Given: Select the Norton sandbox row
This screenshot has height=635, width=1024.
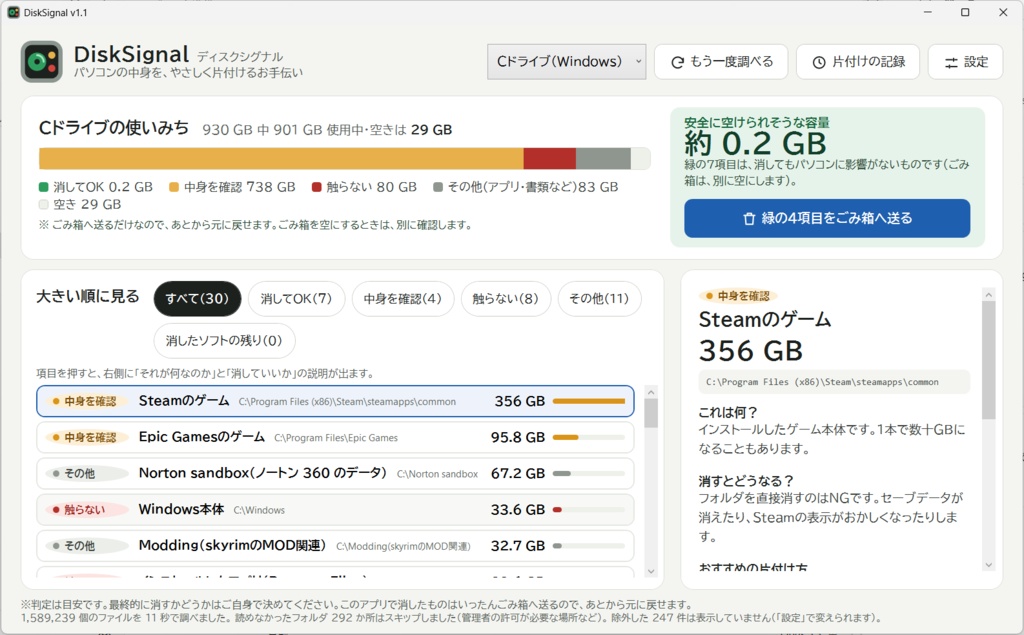Looking at the screenshot, I should click(335, 474).
